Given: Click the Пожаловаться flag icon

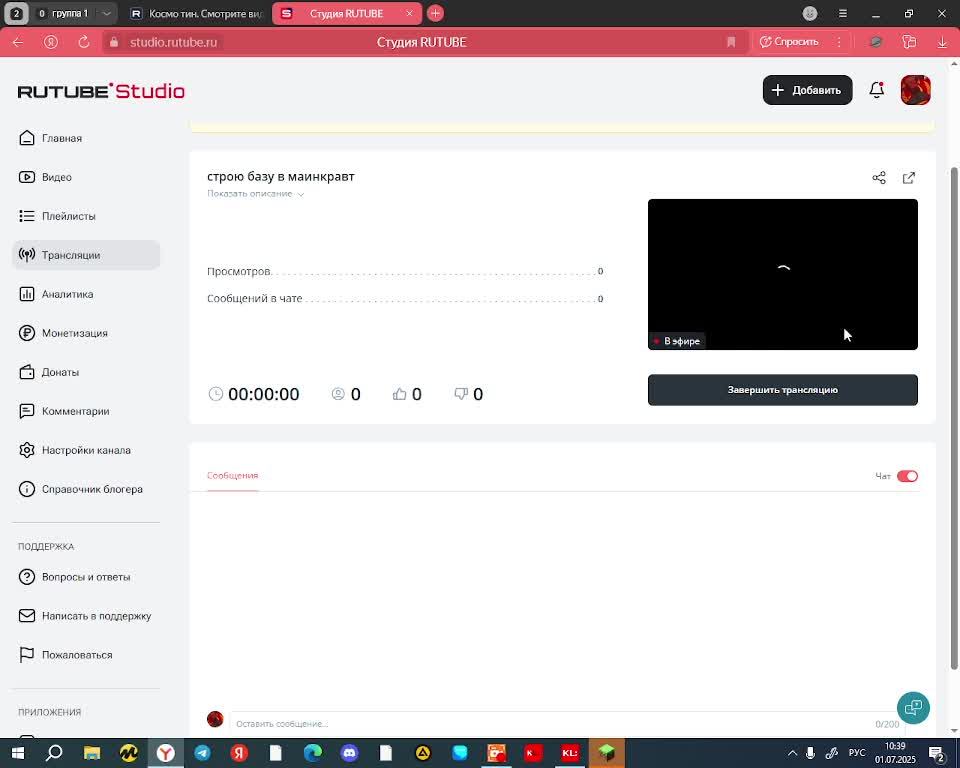Looking at the screenshot, I should 27,655.
